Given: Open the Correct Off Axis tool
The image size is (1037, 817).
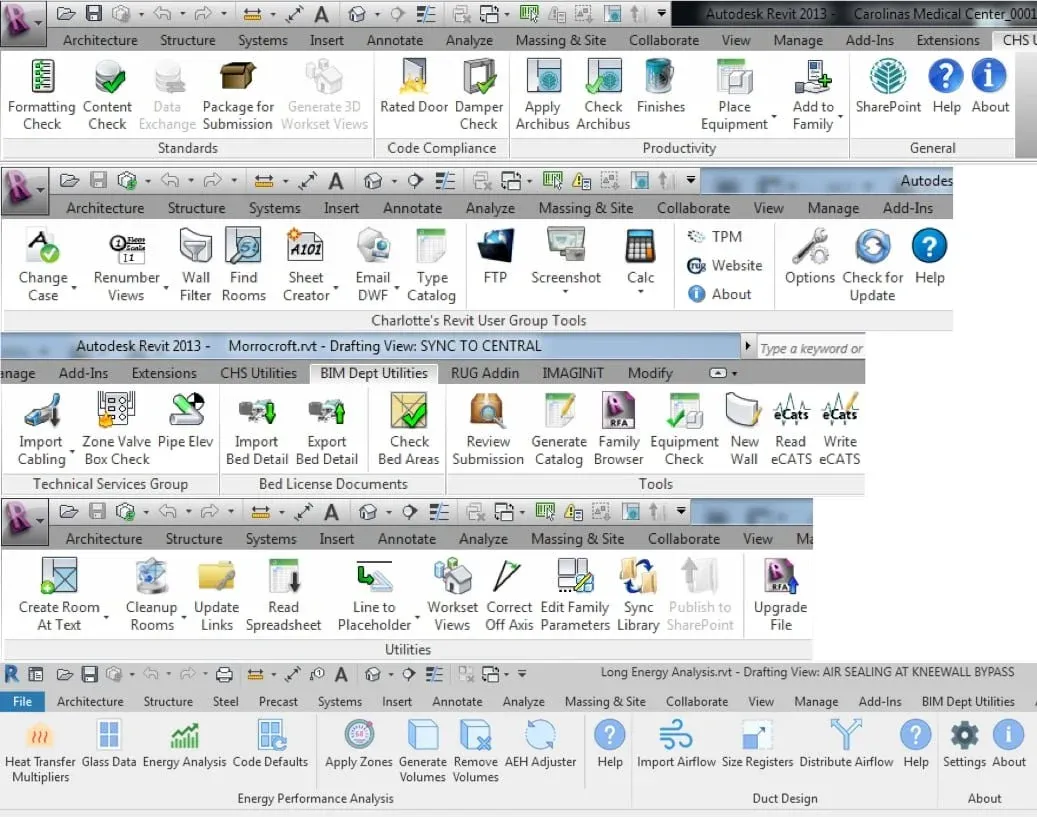Looking at the screenshot, I should (509, 595).
